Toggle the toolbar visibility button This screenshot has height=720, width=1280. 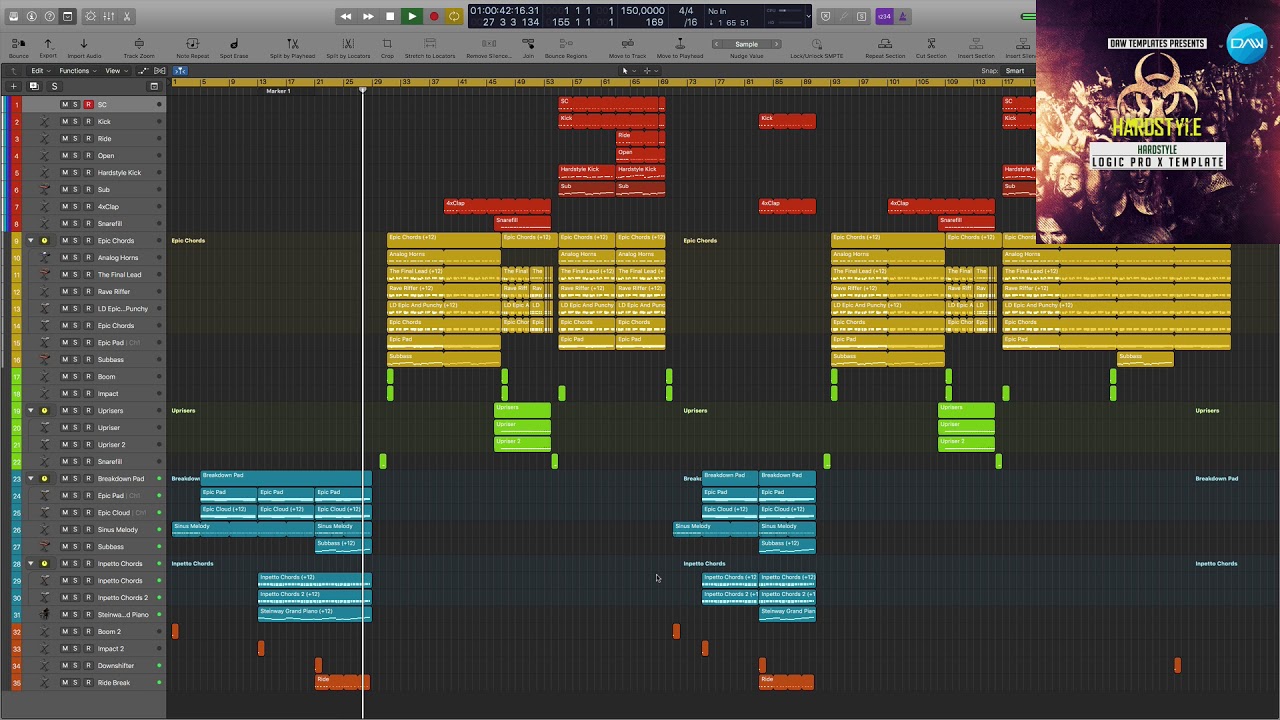(x=67, y=16)
